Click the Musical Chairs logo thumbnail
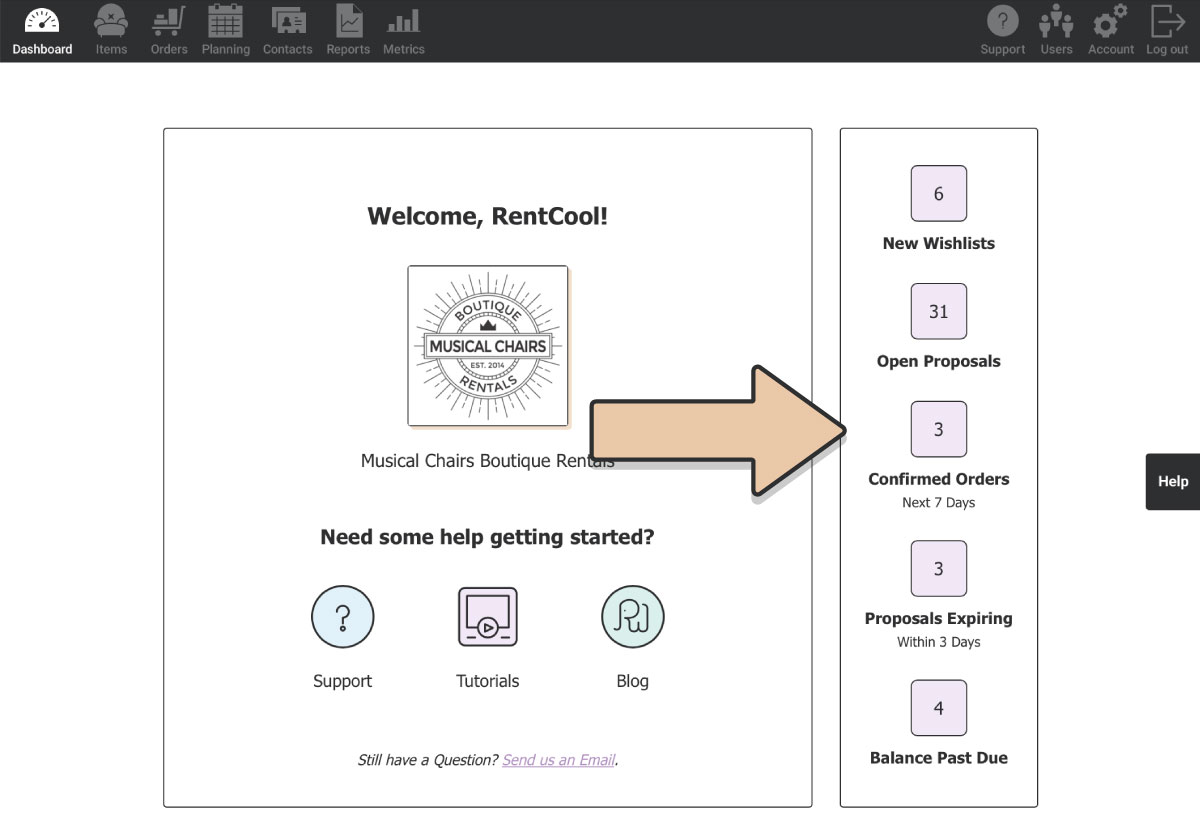The height and width of the screenshot is (838, 1200). (x=488, y=346)
